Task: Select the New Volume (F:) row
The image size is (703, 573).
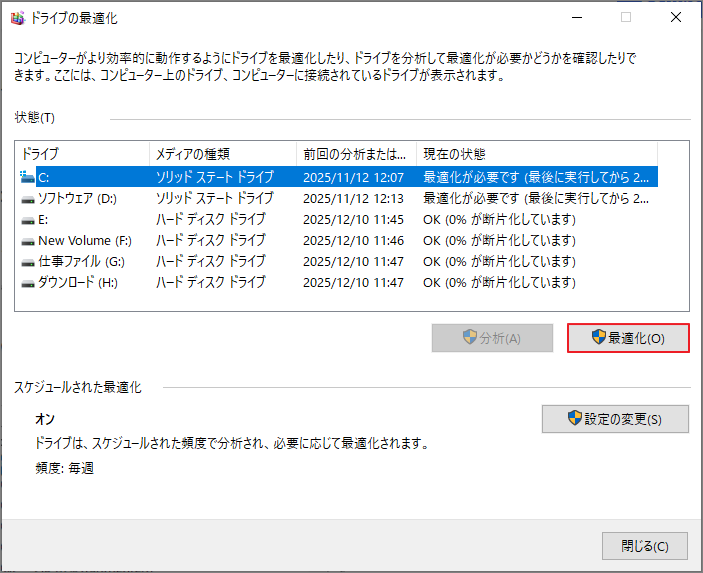Action: [x=338, y=240]
